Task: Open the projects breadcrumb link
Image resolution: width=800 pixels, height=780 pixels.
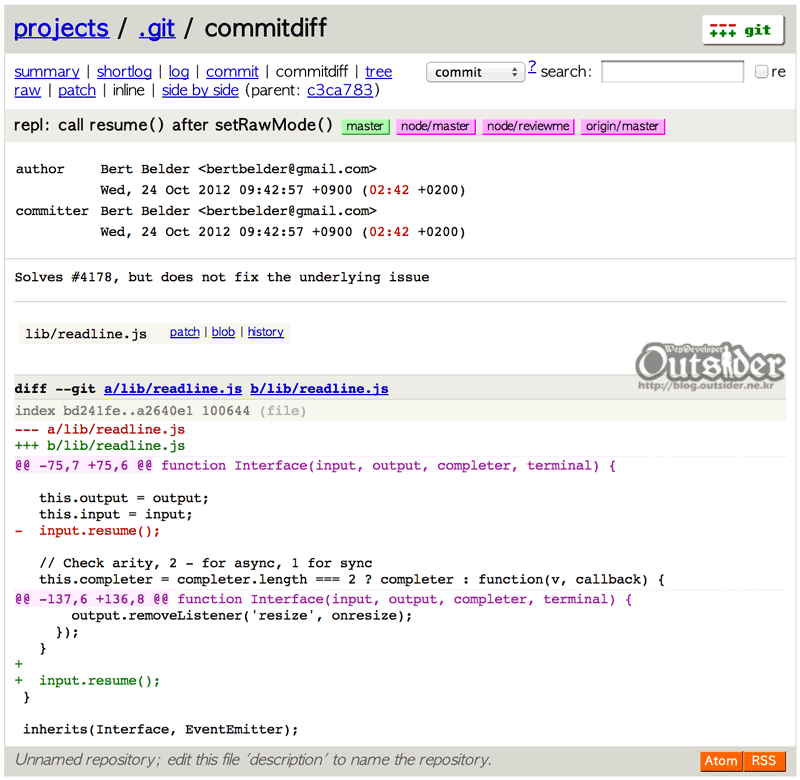Action: click(61, 28)
